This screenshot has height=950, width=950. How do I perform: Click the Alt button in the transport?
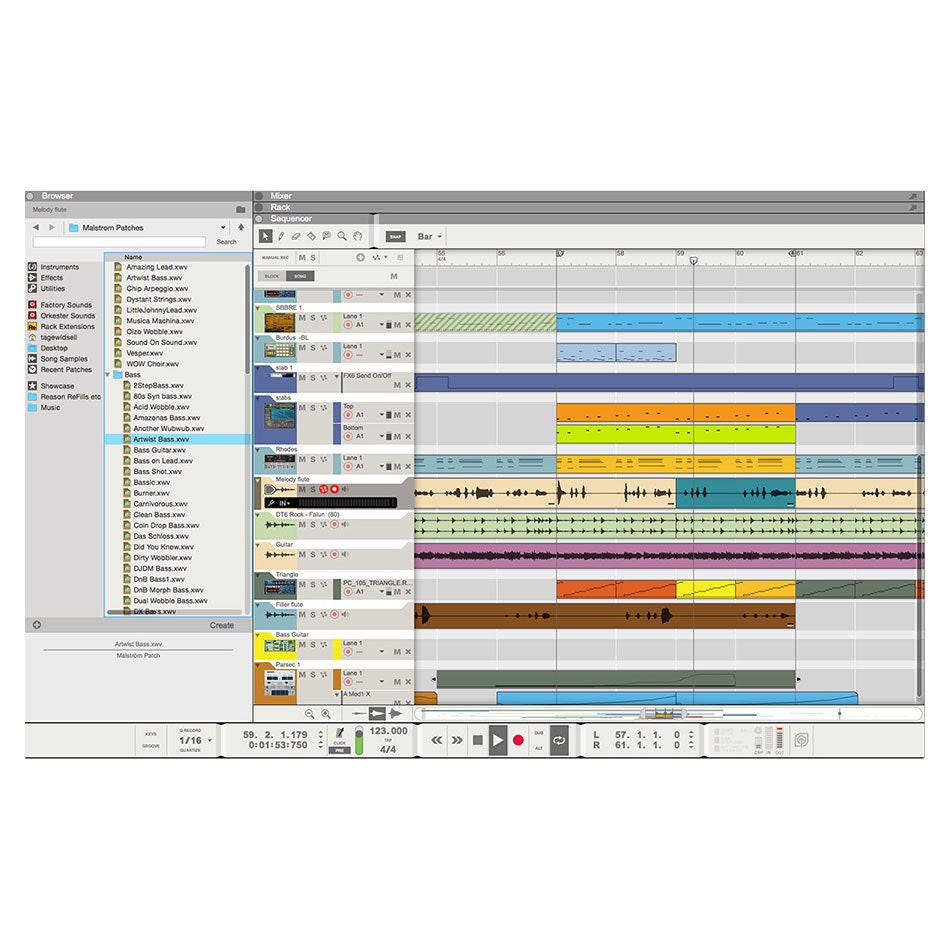pyautogui.click(x=539, y=748)
